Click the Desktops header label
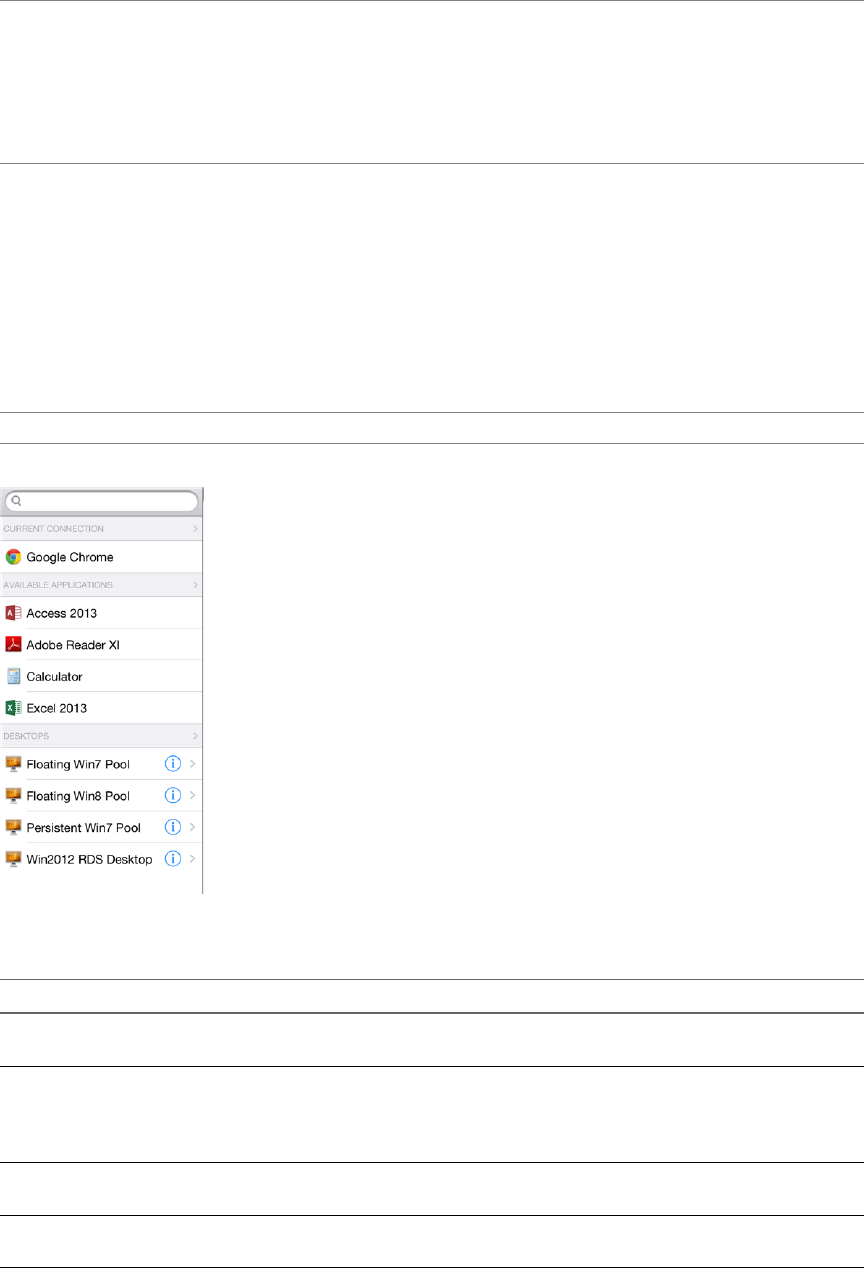This screenshot has height=1268, width=864. (x=27, y=736)
